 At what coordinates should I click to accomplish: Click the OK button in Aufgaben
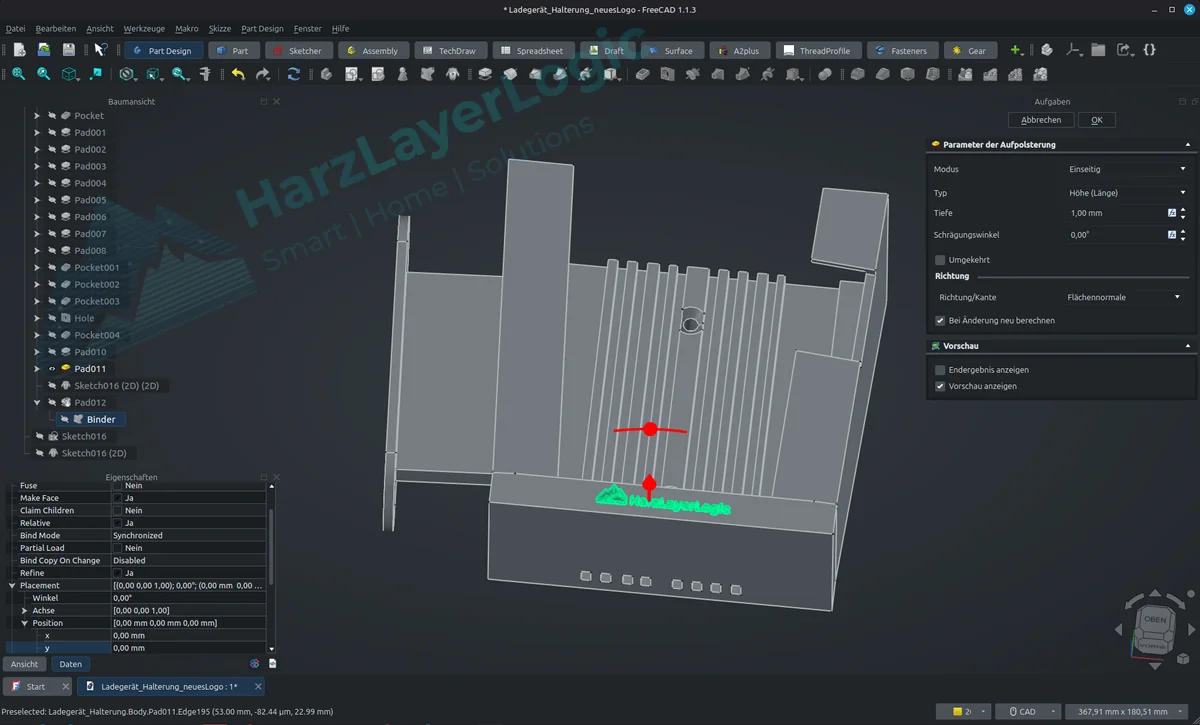click(x=1097, y=120)
